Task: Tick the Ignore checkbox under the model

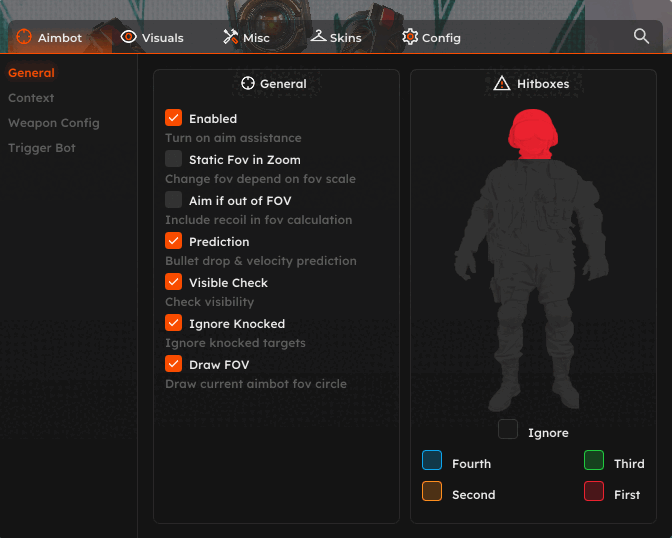Action: click(508, 430)
